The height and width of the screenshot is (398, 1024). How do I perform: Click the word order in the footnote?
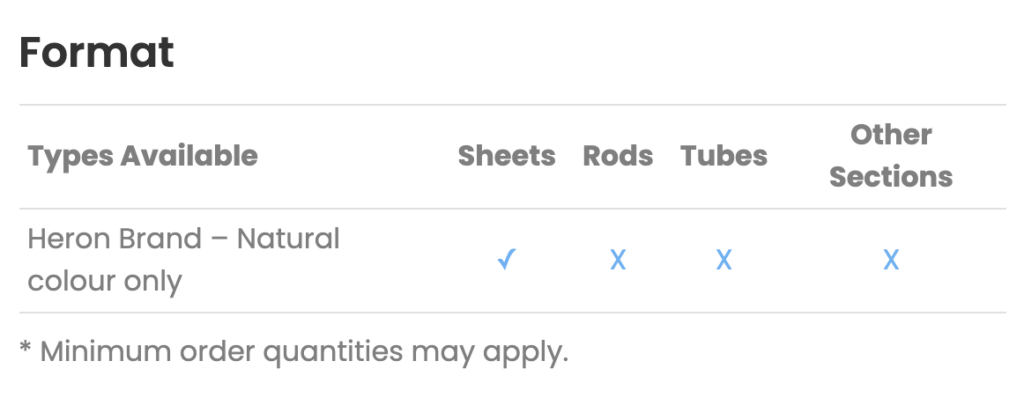click(x=217, y=352)
